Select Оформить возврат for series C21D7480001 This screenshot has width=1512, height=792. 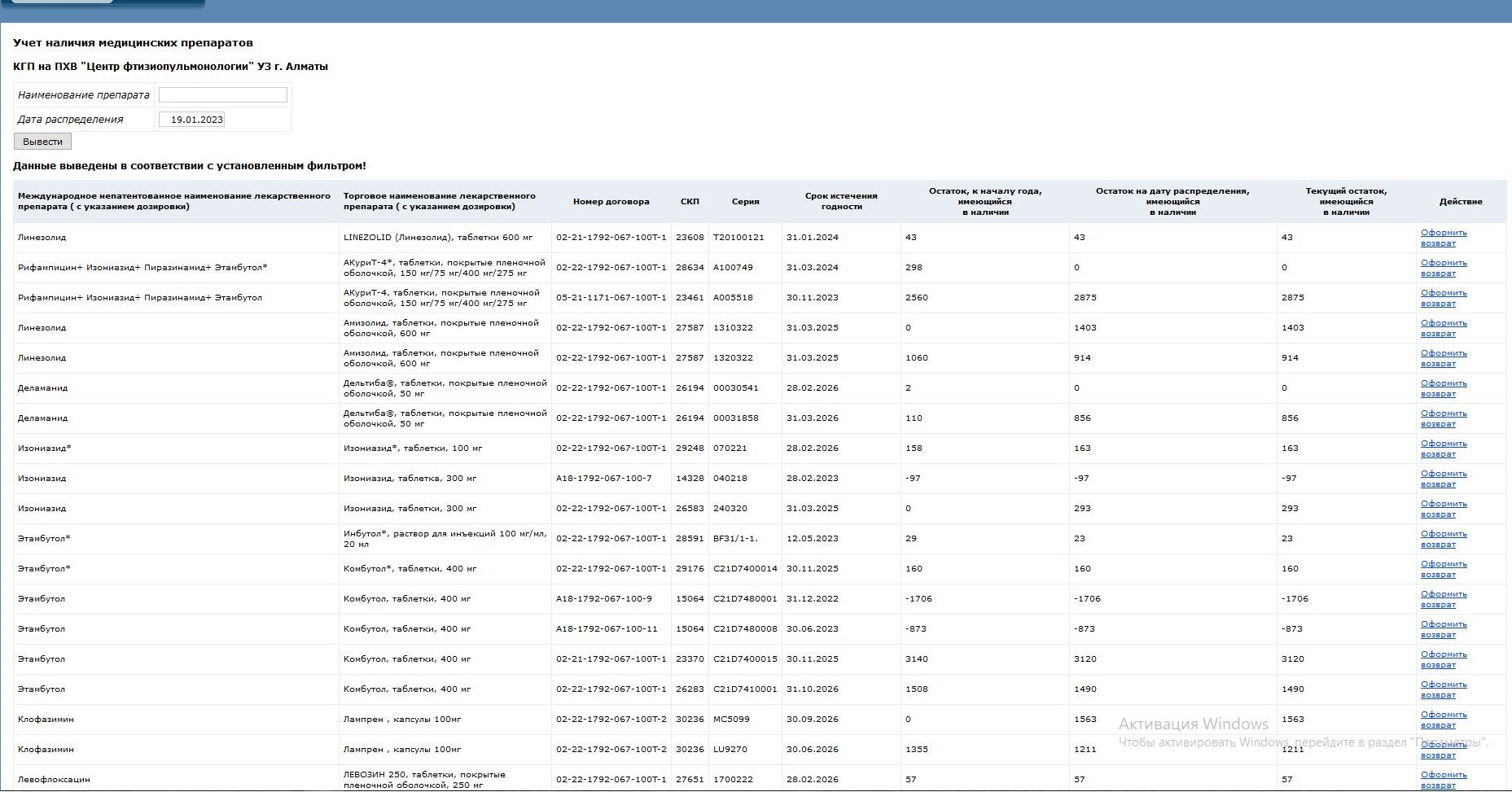(x=1444, y=599)
